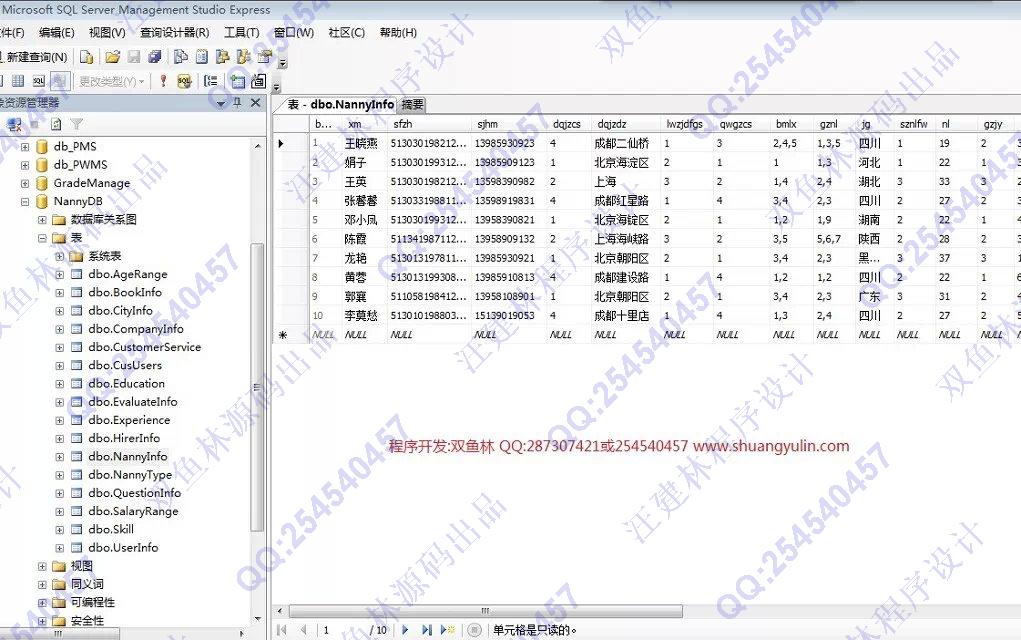Toggle auto-hide pin on Object Explorer

(238, 103)
